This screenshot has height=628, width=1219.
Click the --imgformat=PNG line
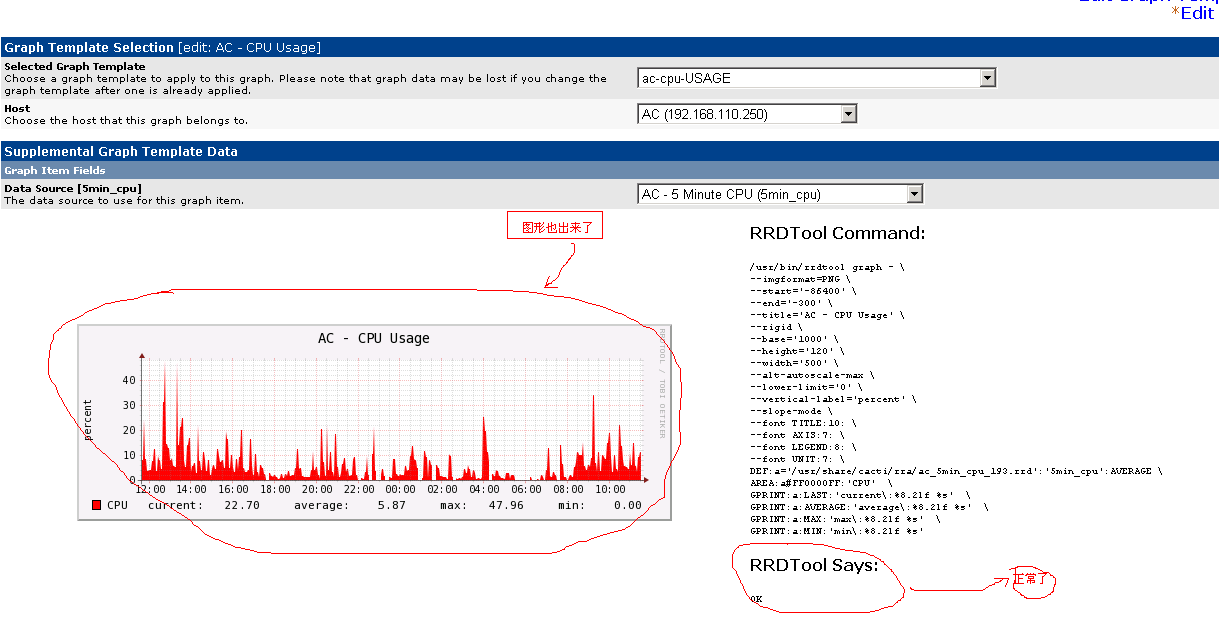(802, 279)
